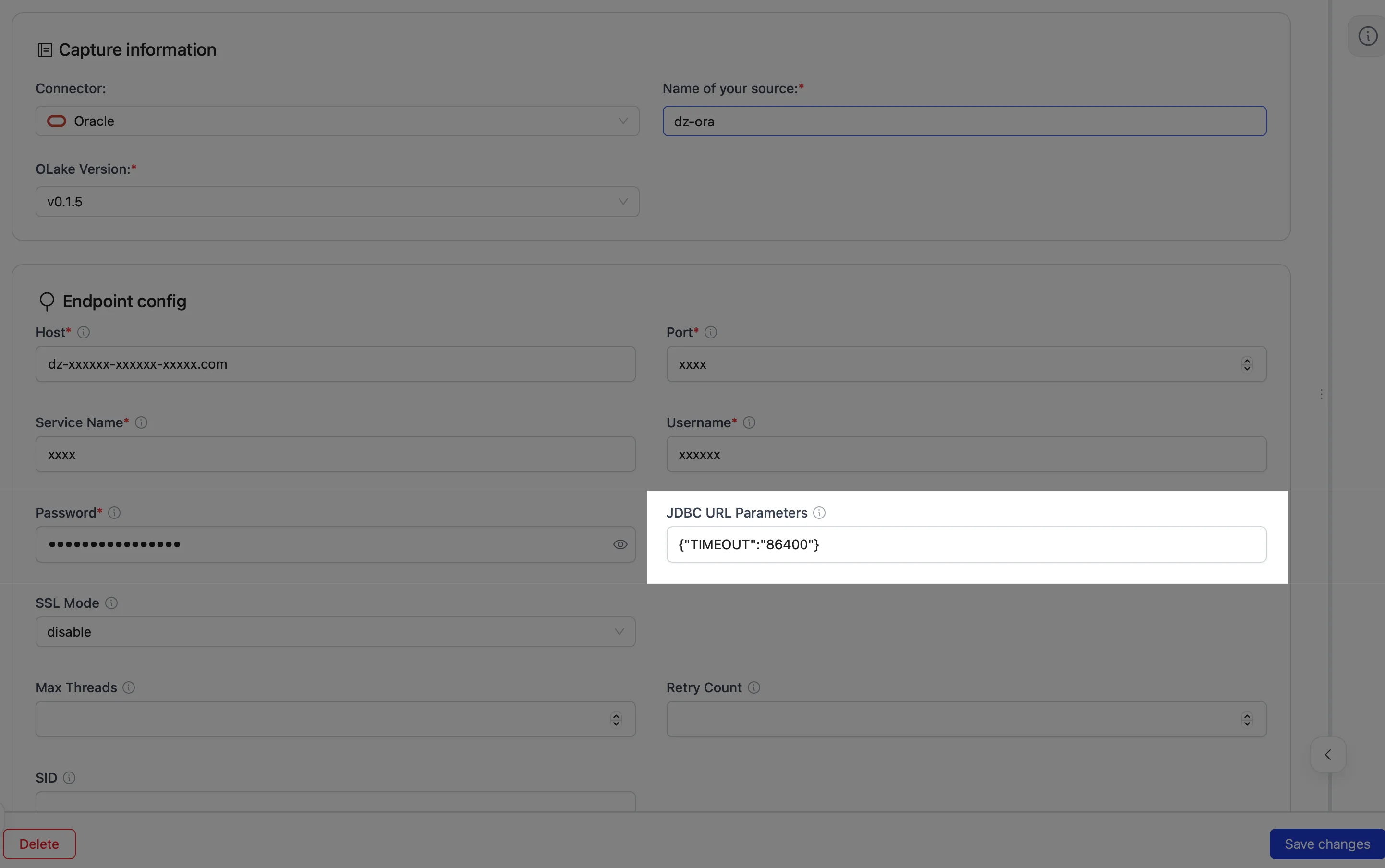
Task: Open the Oracle connector dropdown
Action: 337,121
